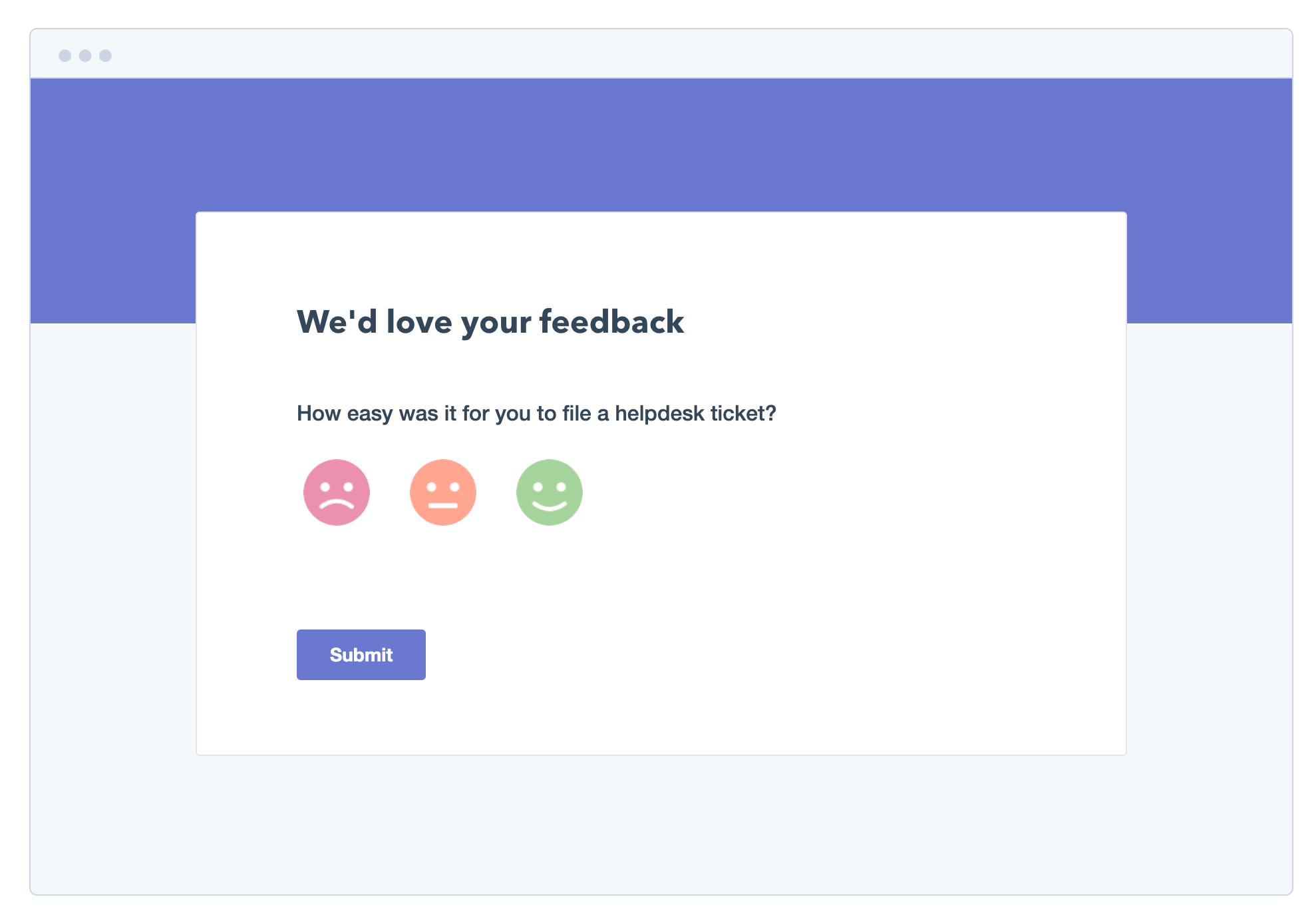This screenshot has width=1316, height=909.
Task: Click the word "file" in the question
Action: [577, 414]
